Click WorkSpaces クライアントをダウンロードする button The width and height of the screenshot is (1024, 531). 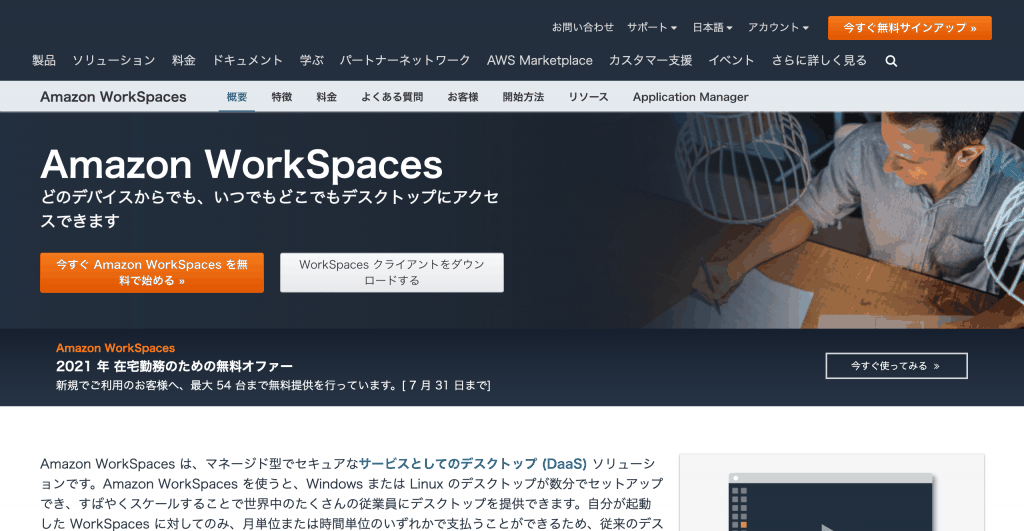(x=392, y=272)
